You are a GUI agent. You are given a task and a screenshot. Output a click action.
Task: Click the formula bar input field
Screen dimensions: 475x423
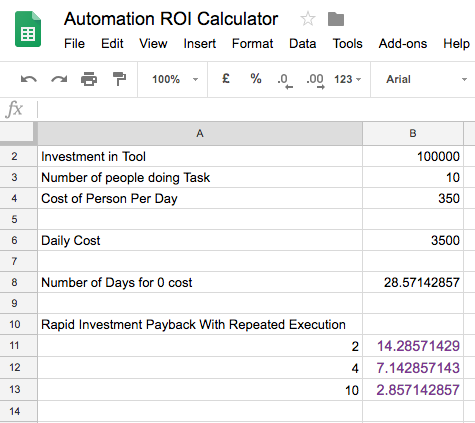point(256,109)
